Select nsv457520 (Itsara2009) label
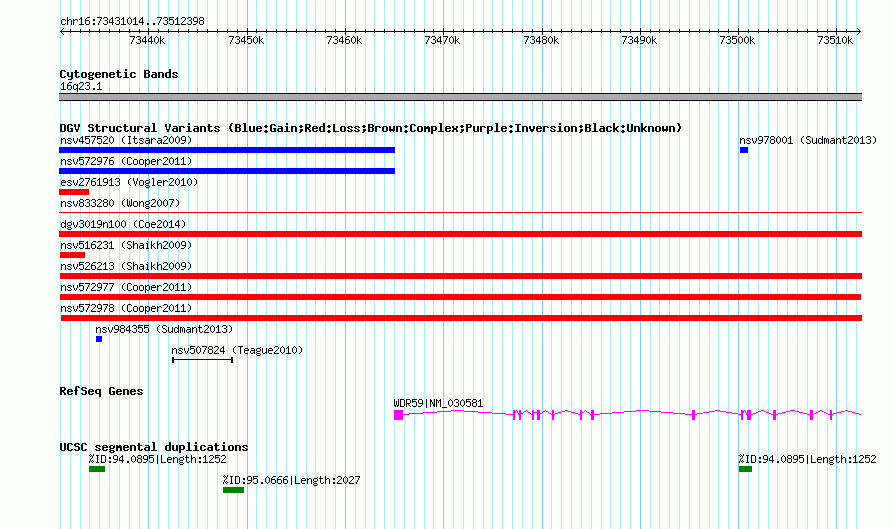This screenshot has width=890, height=529. tap(126, 140)
